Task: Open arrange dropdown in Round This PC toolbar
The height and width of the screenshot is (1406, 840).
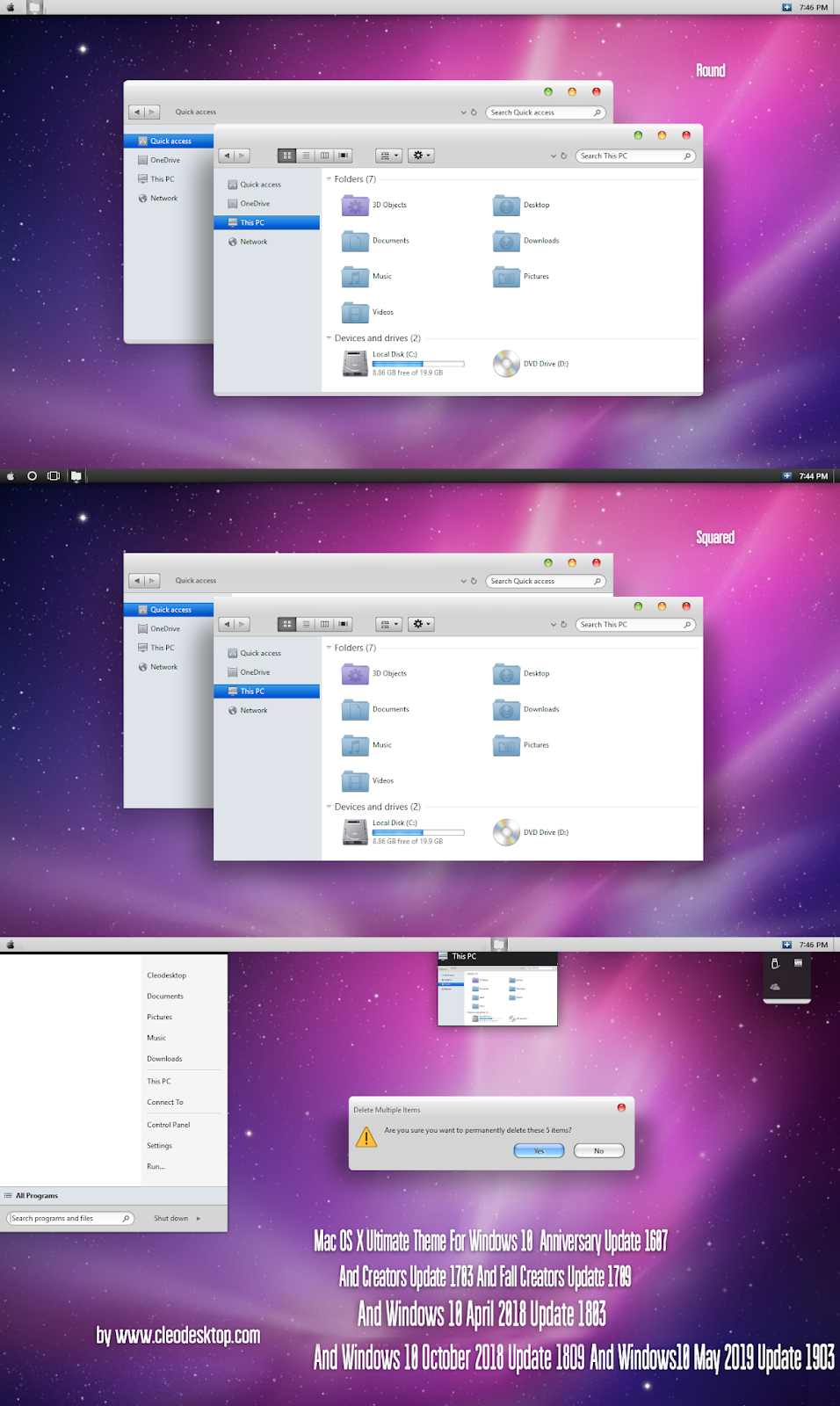Action: (x=389, y=156)
